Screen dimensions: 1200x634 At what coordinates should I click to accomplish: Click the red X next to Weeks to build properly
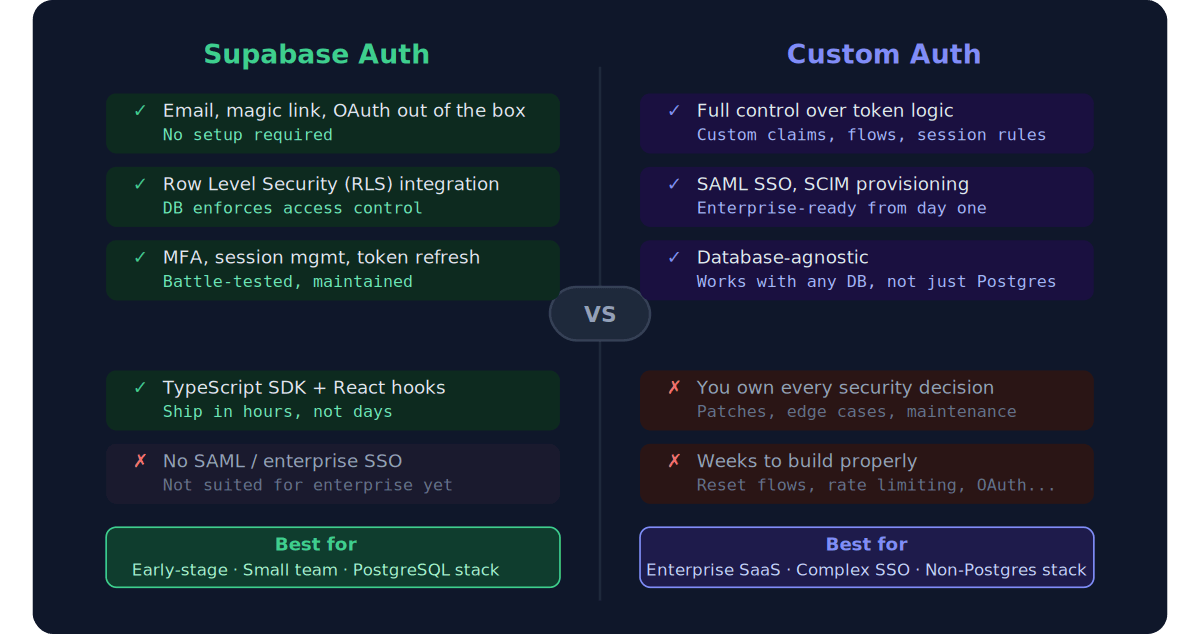click(x=674, y=461)
